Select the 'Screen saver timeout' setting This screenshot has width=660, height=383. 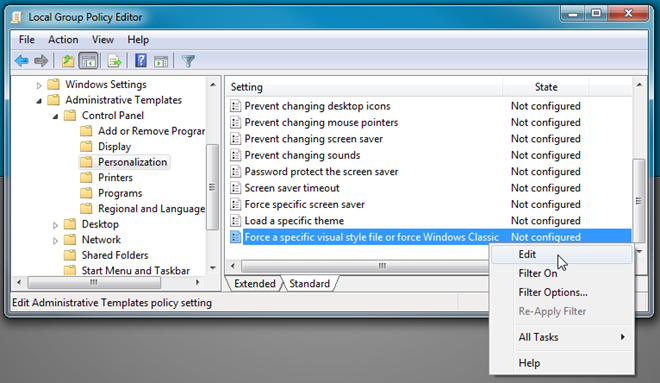pyautogui.click(x=292, y=188)
